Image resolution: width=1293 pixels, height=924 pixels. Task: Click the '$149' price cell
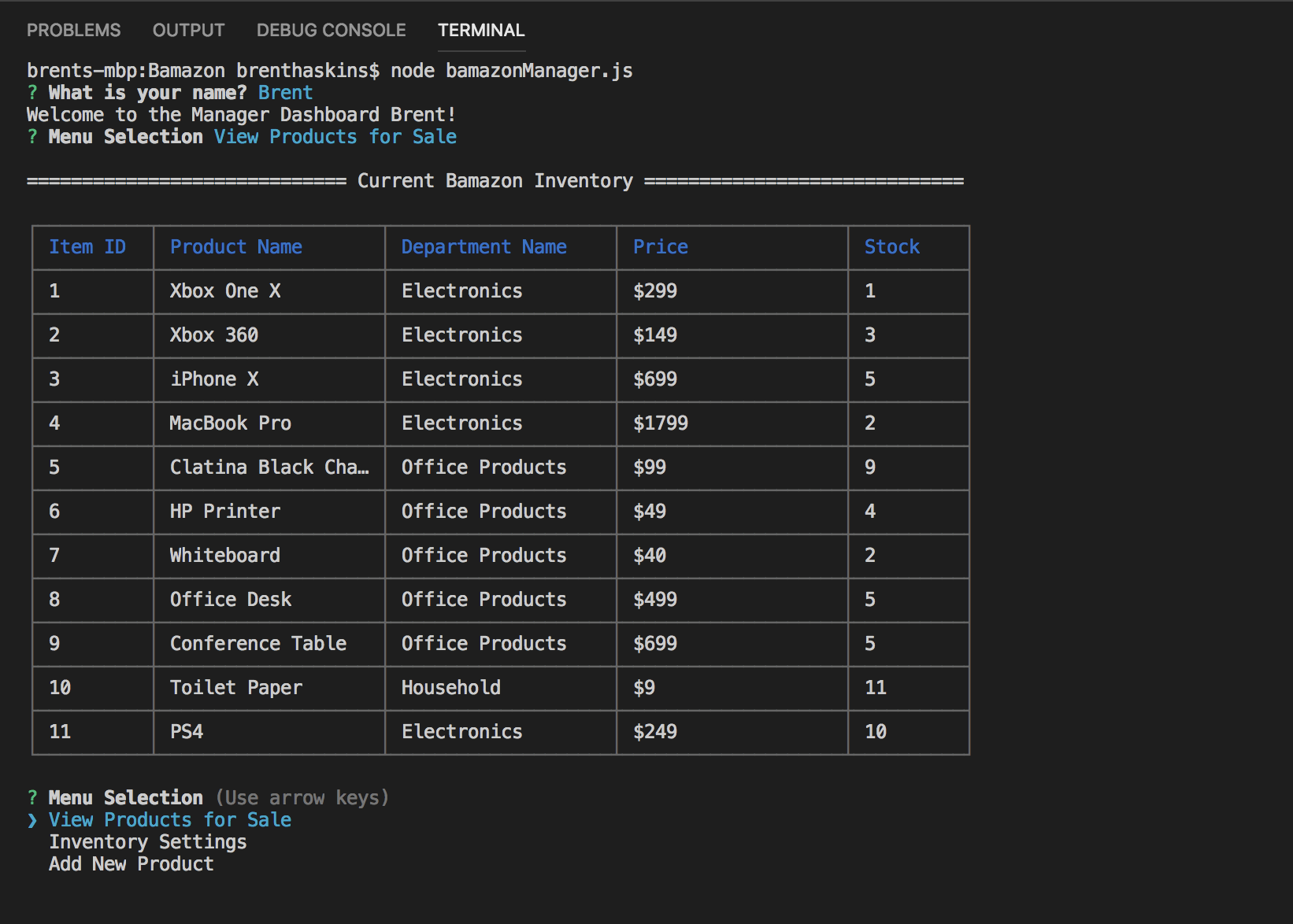point(732,335)
